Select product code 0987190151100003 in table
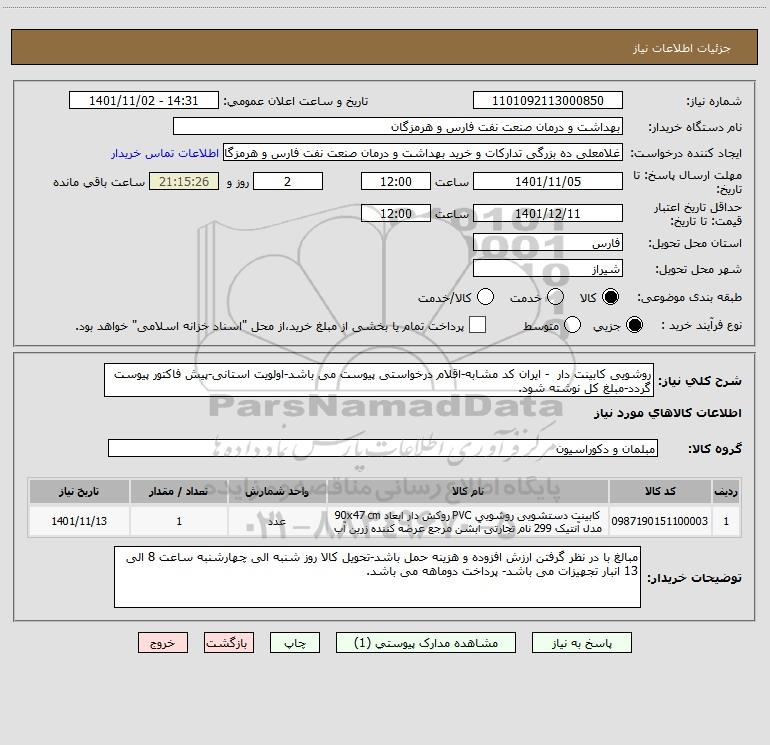 click(x=660, y=521)
